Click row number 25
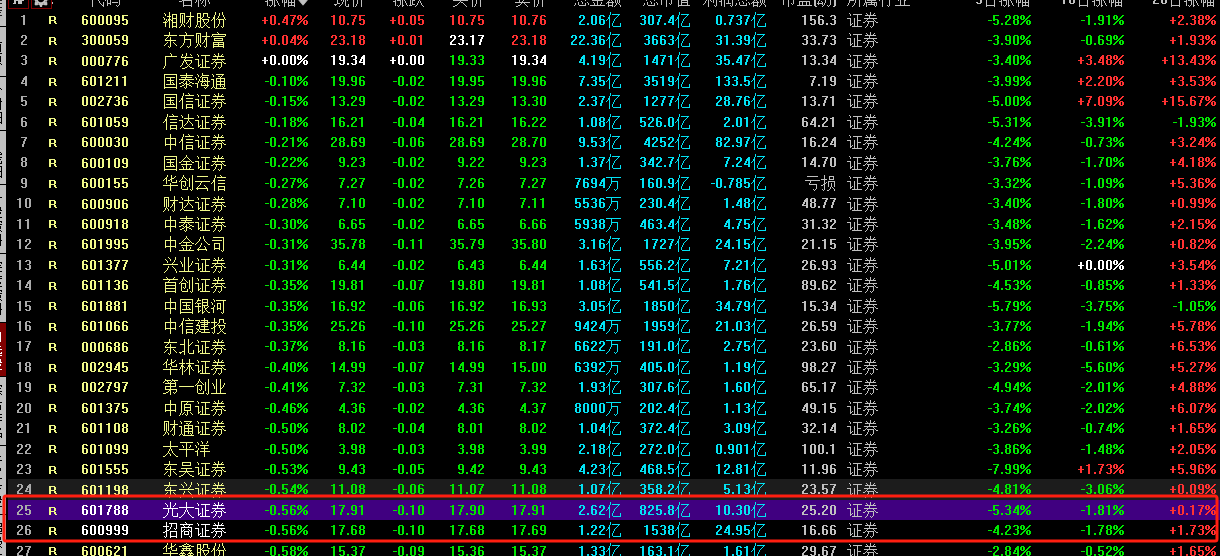1220x556 pixels. pos(24,510)
